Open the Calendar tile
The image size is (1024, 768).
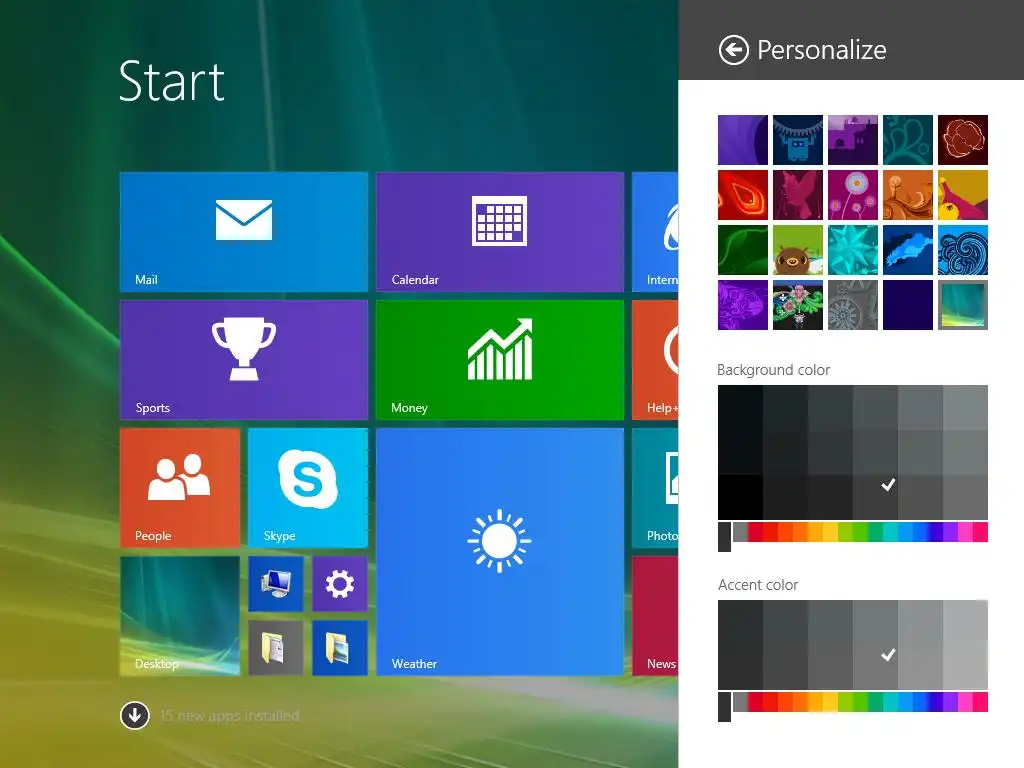pyautogui.click(x=500, y=232)
